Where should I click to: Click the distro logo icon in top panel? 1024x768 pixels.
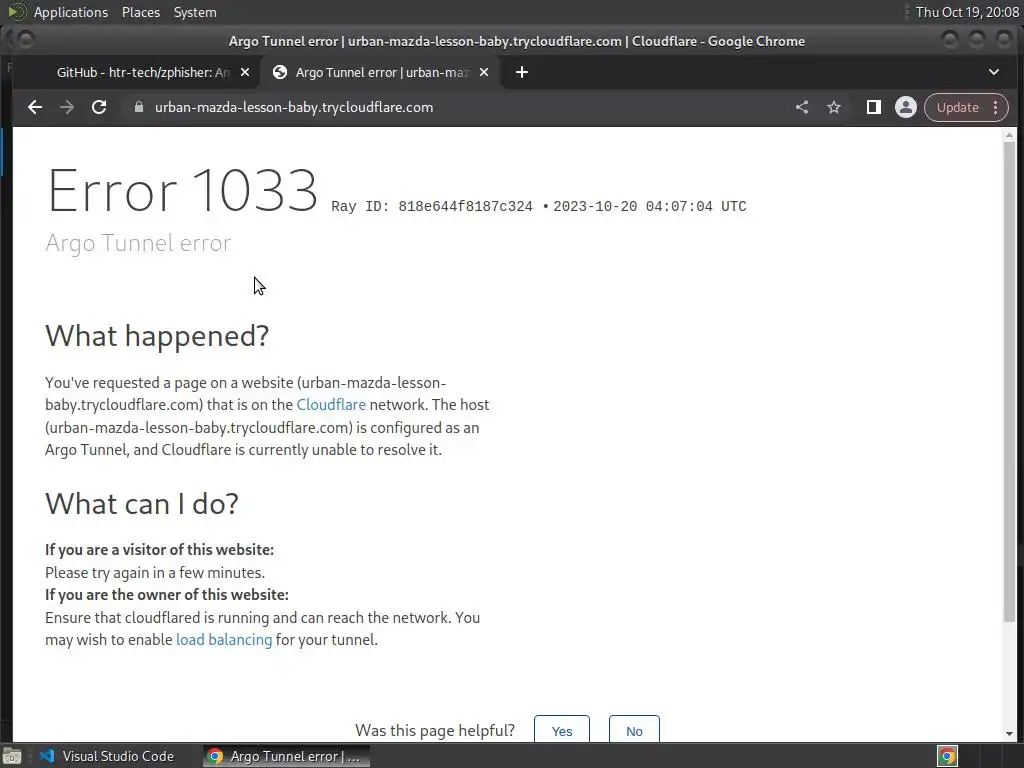click(x=16, y=12)
